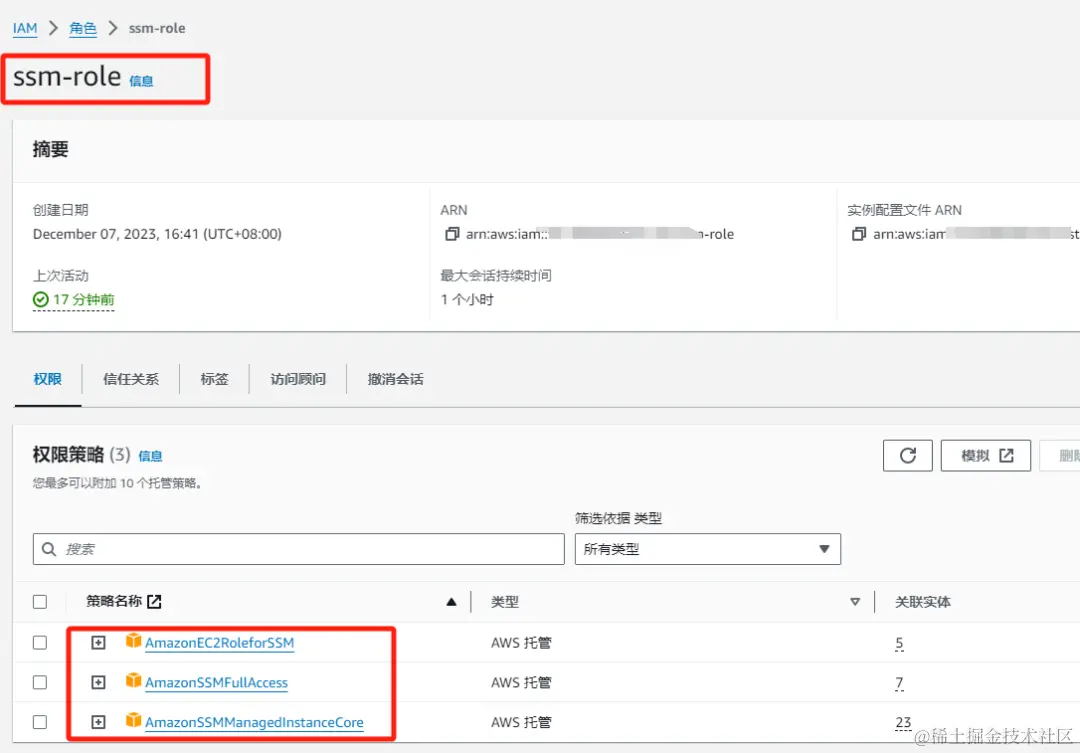Click the 1 个小时 session duration value
The height and width of the screenshot is (753, 1080).
[x=467, y=300]
